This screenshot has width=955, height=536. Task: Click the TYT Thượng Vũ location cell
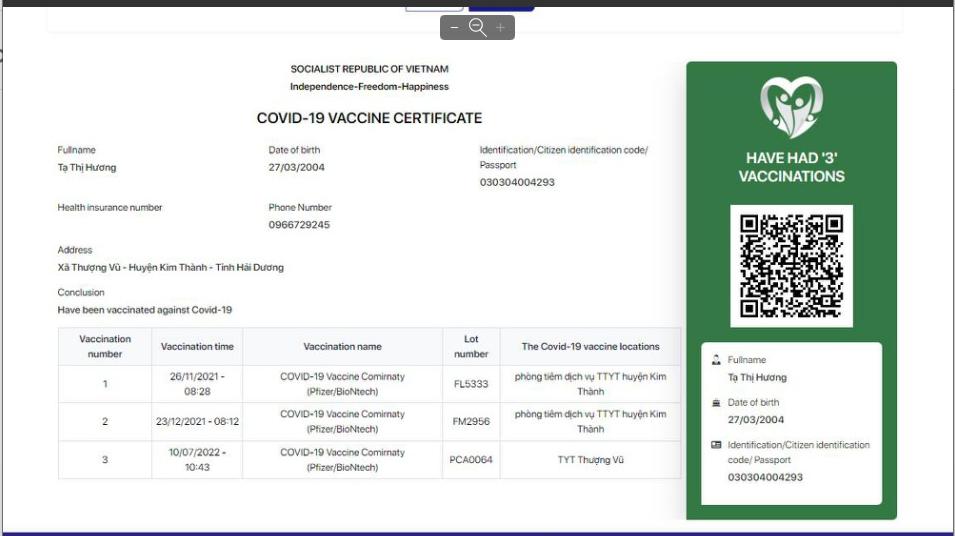point(590,460)
